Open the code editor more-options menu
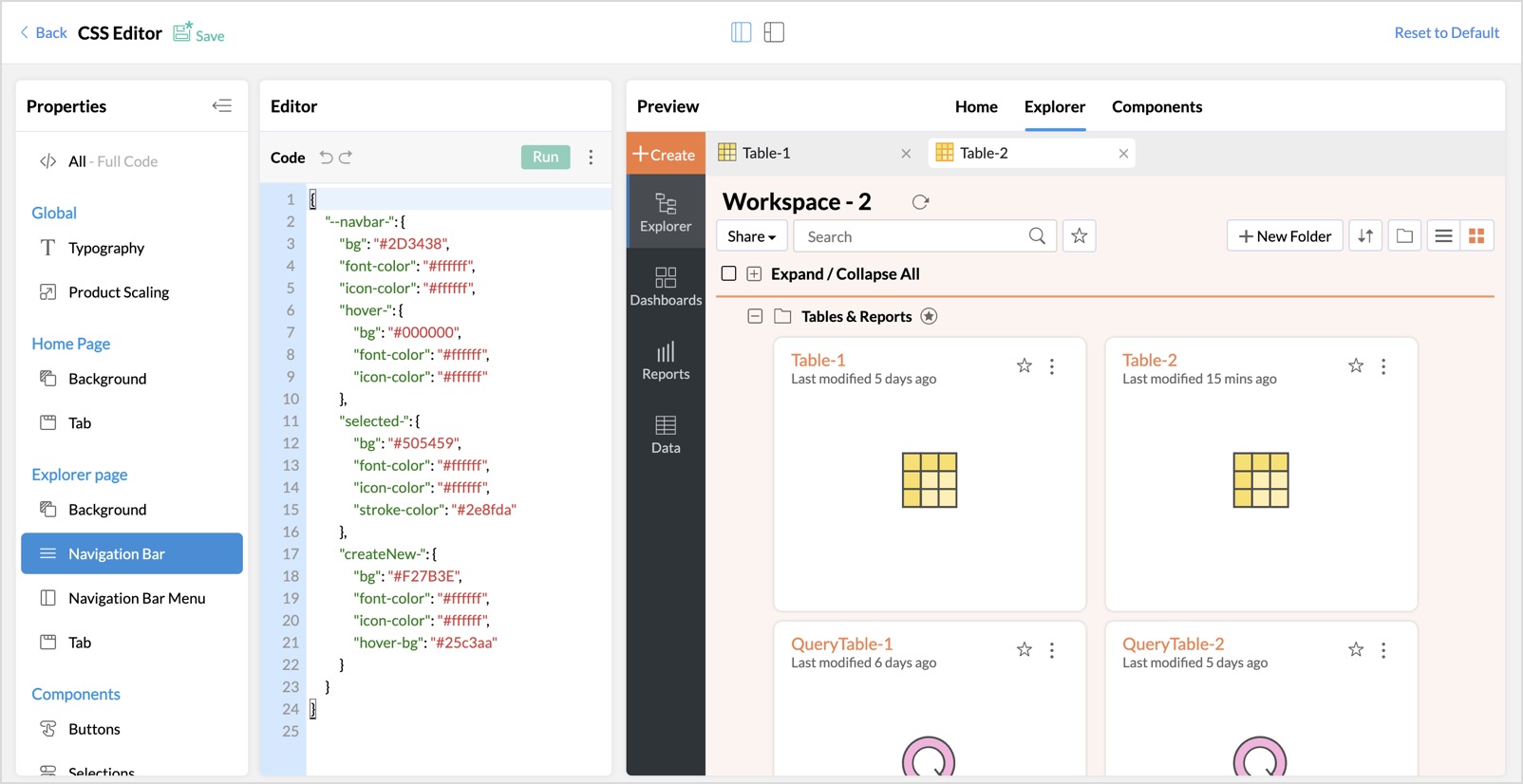The image size is (1523, 784). [591, 158]
